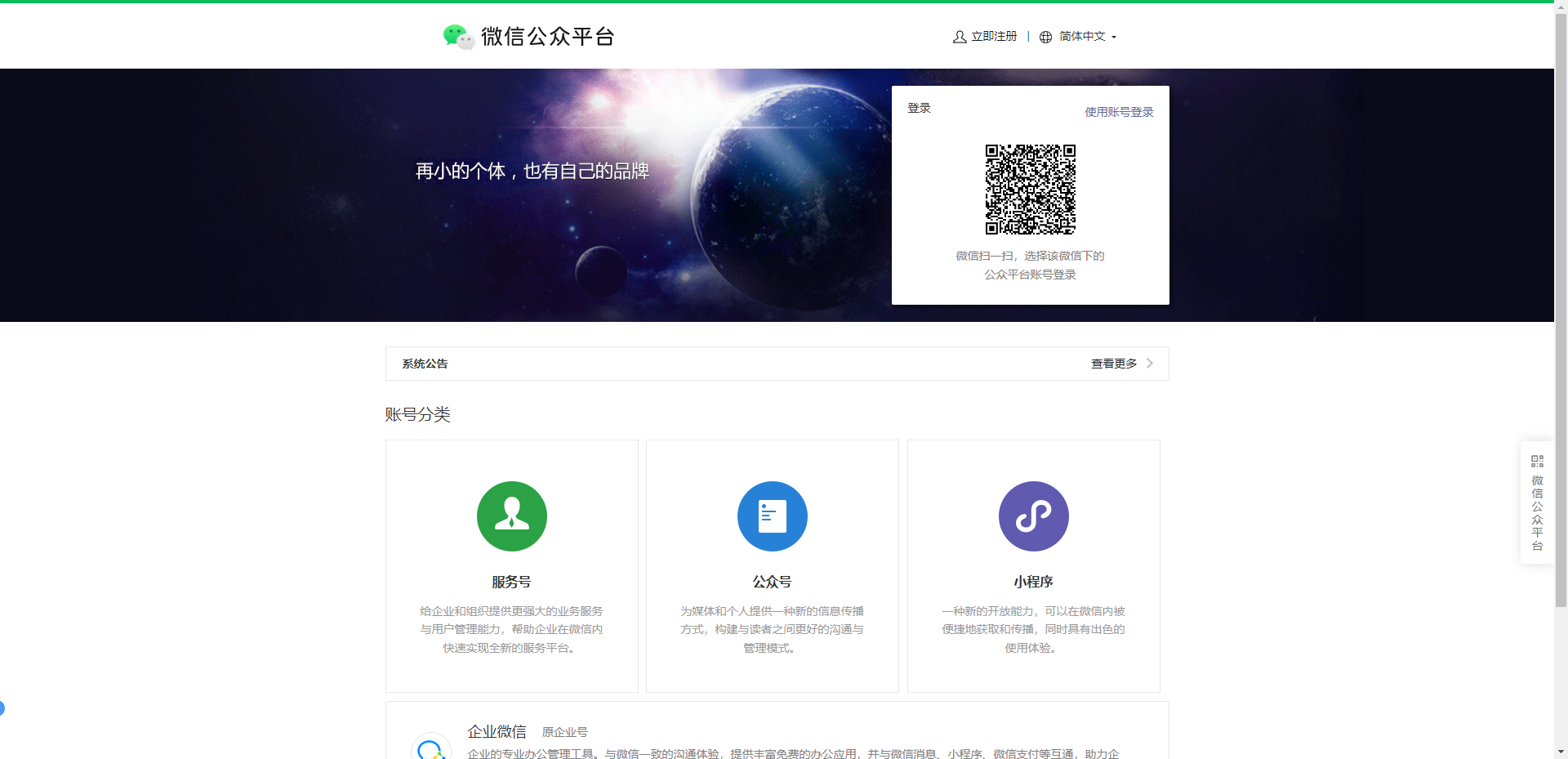Open the 系统公告 section
The height and width of the screenshot is (759, 1568).
(x=424, y=364)
